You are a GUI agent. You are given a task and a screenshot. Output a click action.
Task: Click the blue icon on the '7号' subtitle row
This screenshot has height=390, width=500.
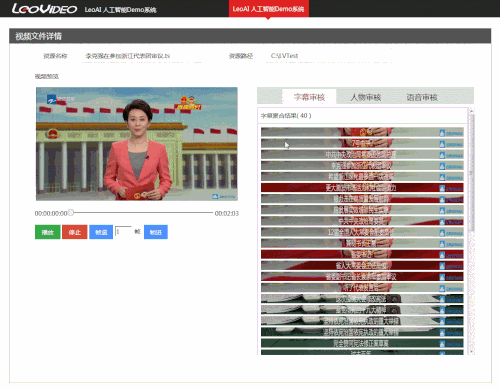[x=442, y=144]
